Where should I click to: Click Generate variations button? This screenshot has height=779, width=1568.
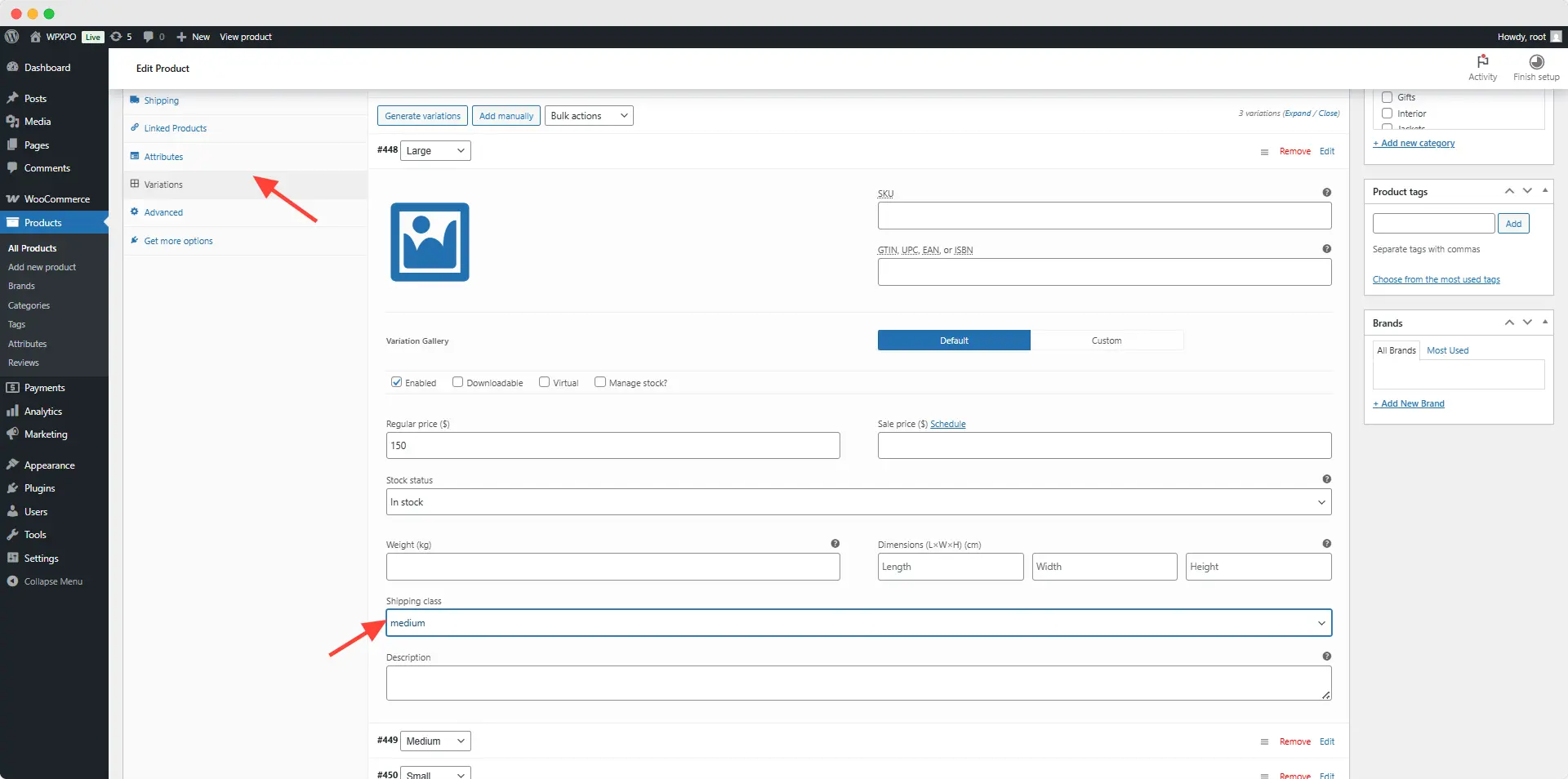(x=422, y=116)
